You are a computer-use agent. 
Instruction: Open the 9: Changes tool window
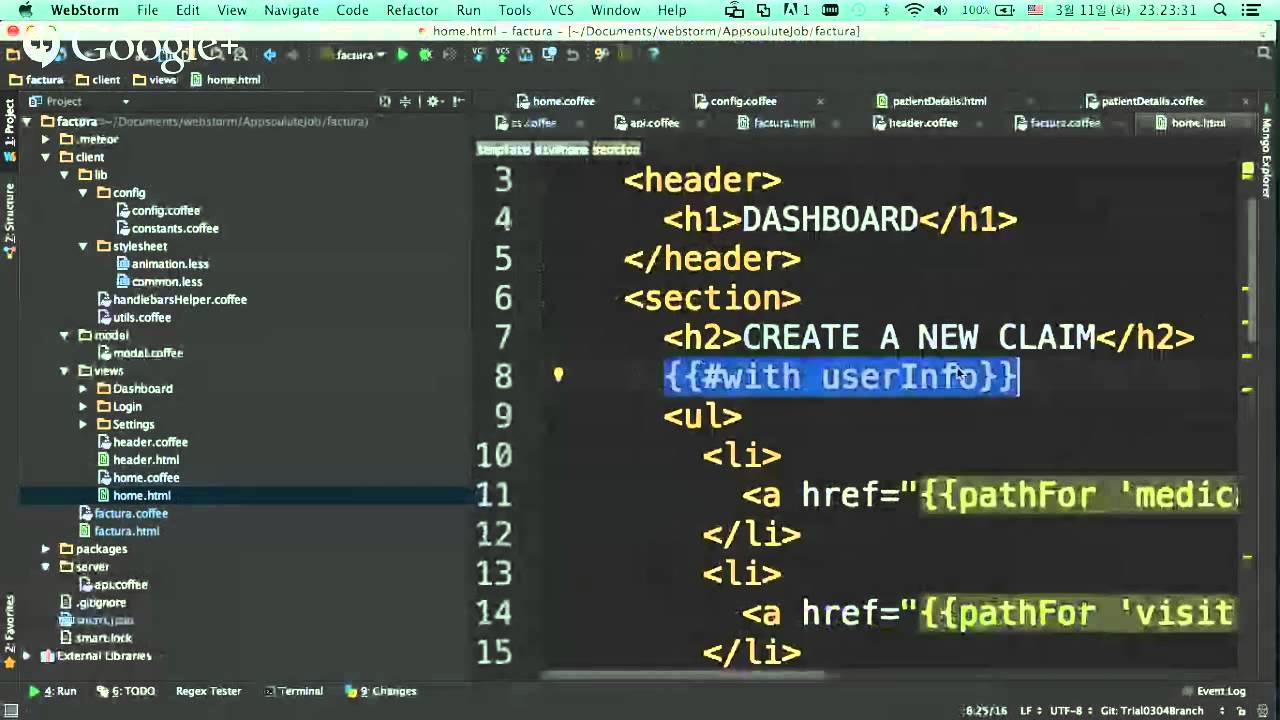[x=380, y=691]
